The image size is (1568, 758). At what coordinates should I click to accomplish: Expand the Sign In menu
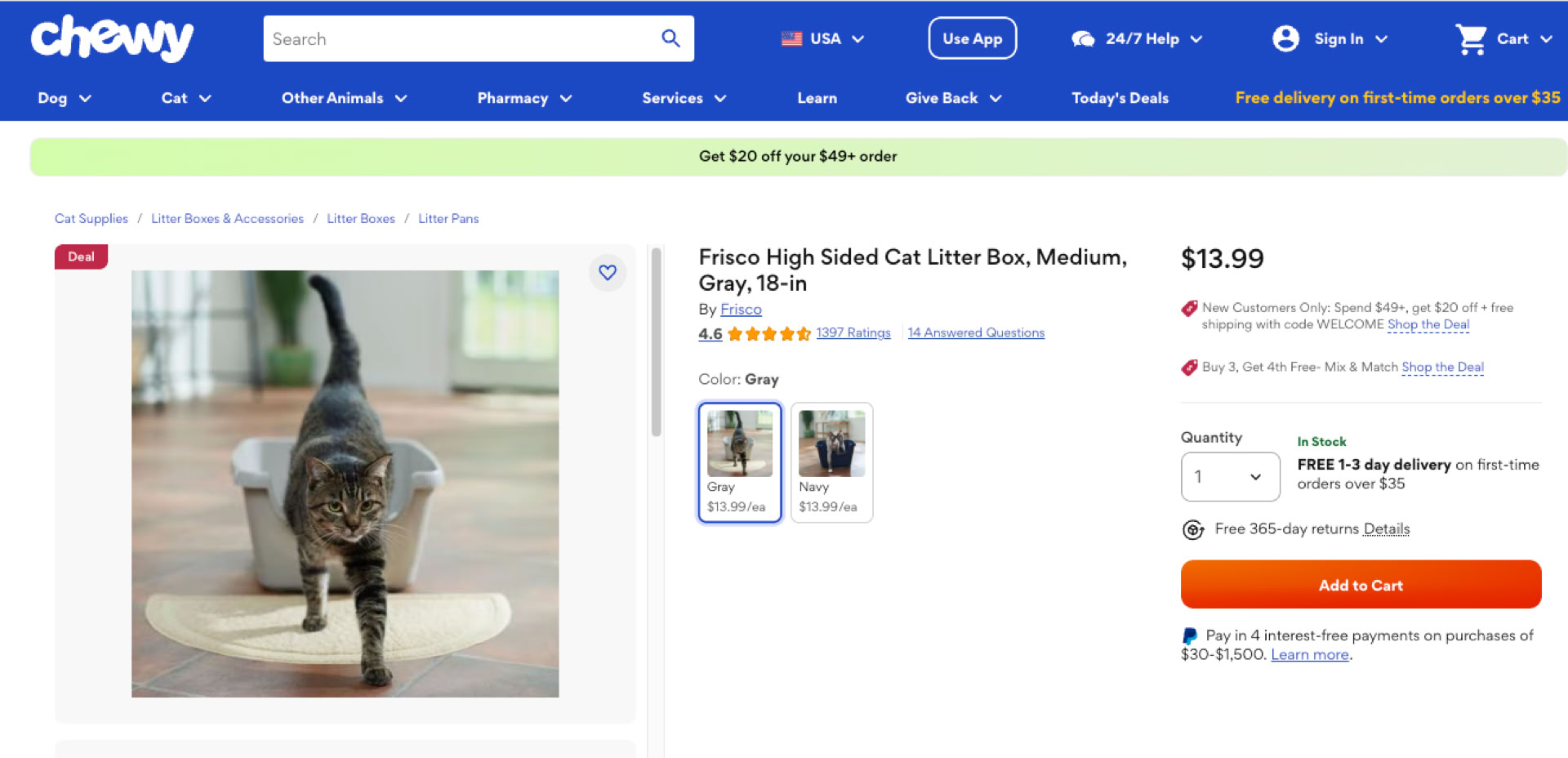(1381, 38)
